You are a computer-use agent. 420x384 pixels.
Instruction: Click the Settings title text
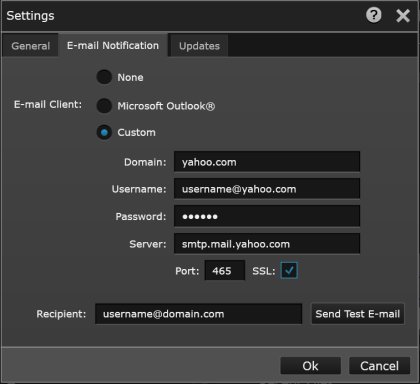[30, 16]
